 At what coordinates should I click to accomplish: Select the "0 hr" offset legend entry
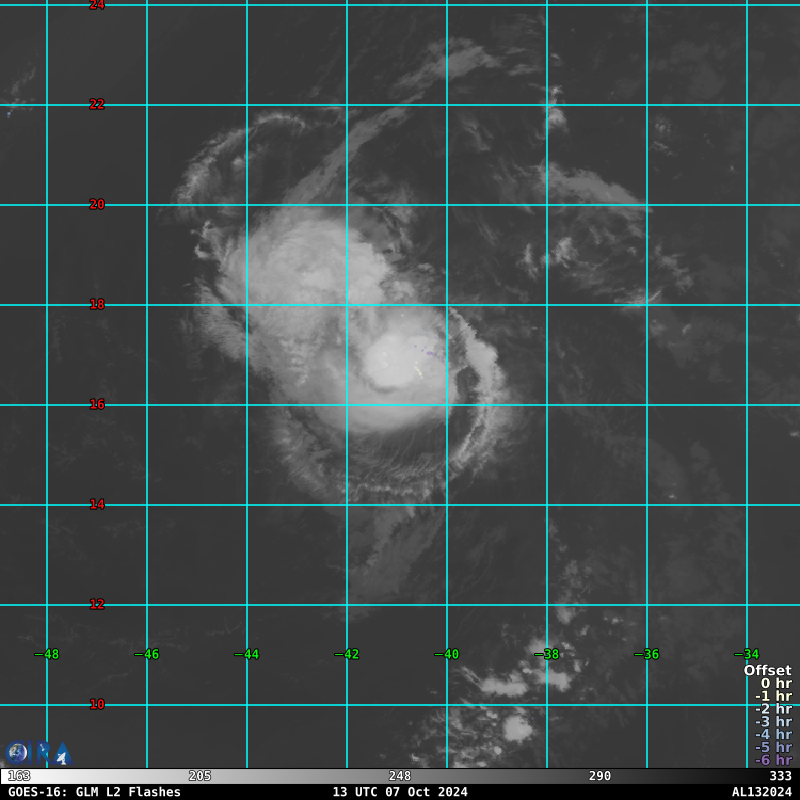pyautogui.click(x=776, y=684)
